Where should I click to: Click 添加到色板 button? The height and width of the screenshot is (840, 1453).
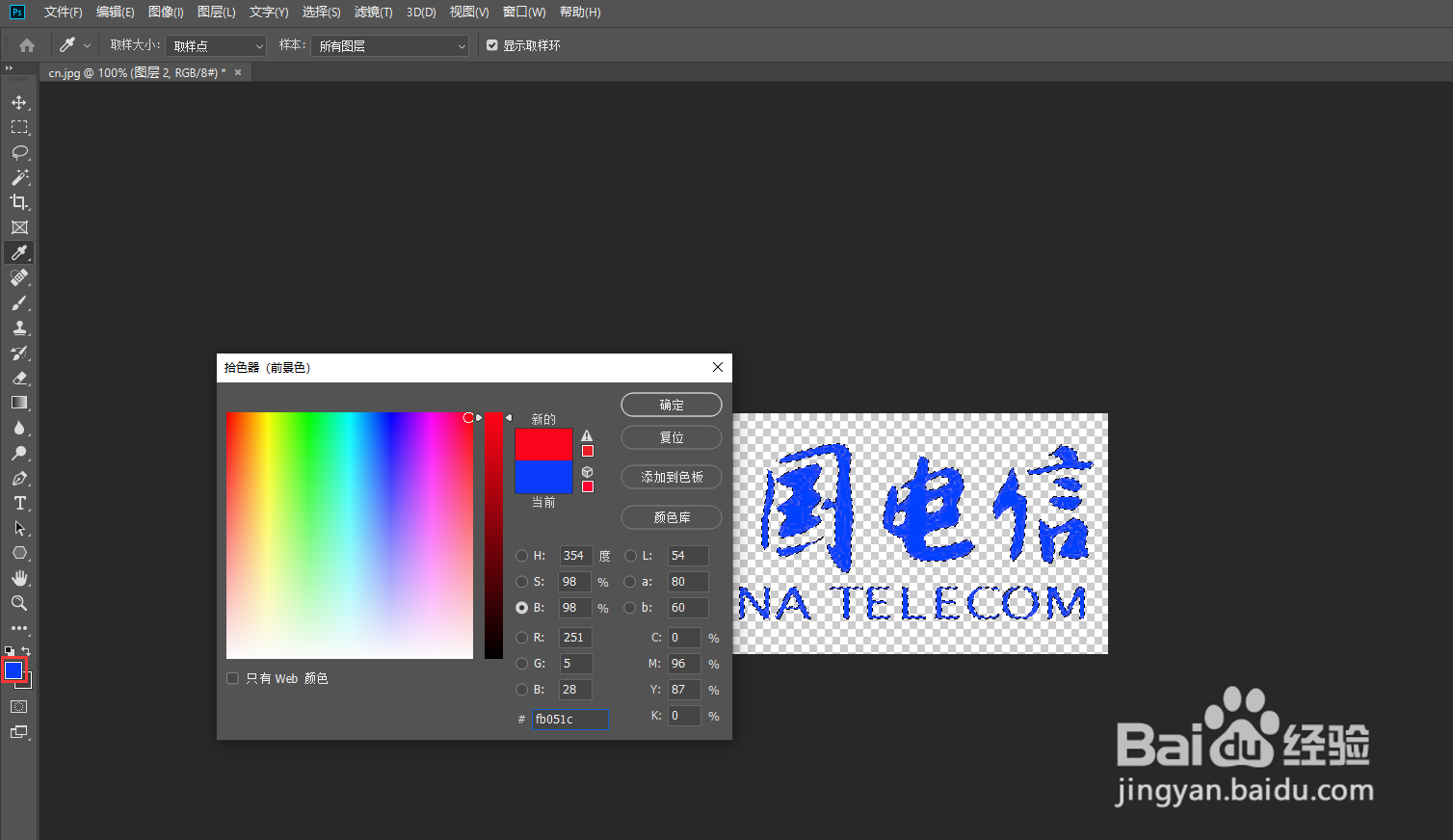[x=672, y=477]
